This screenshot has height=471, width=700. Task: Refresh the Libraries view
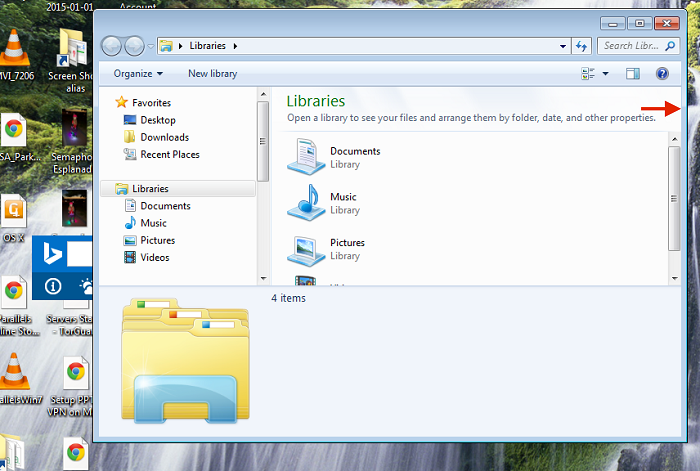coord(581,46)
